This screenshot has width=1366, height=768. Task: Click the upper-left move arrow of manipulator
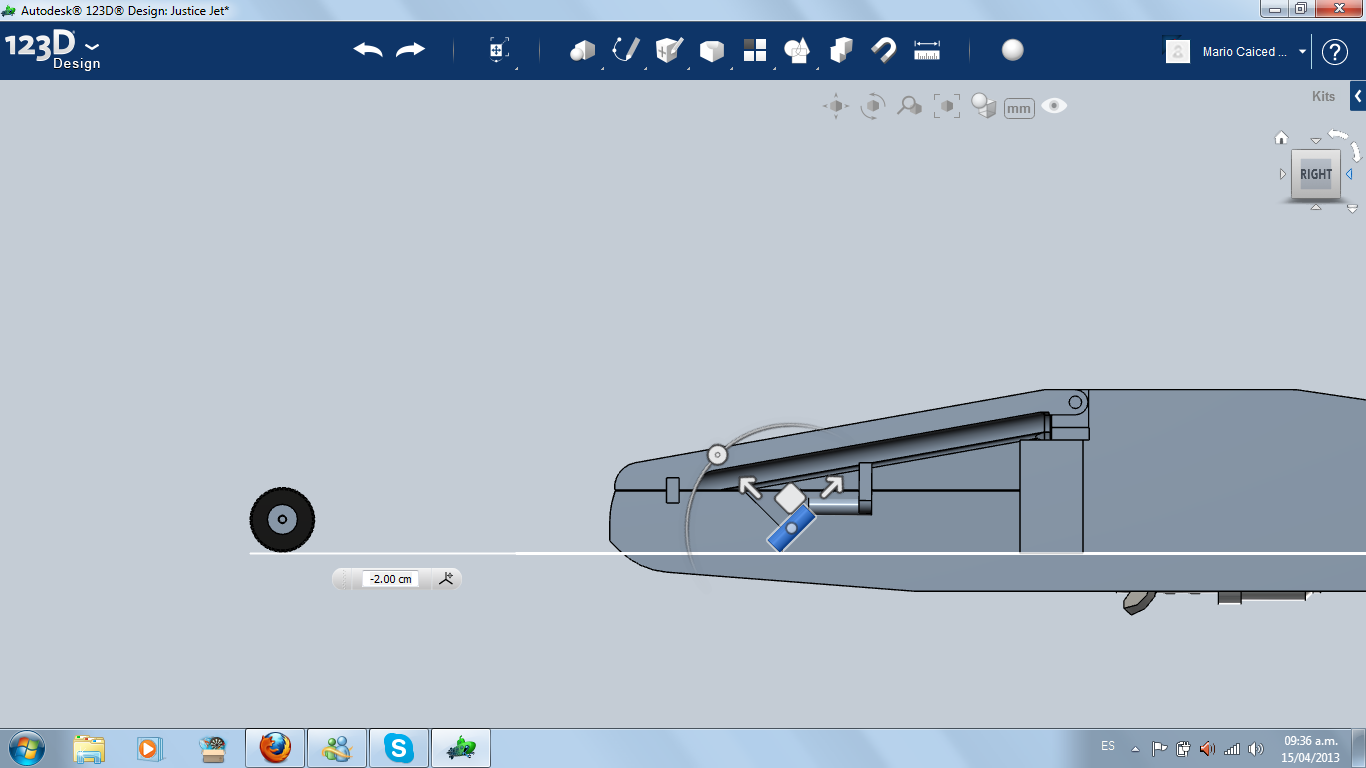pyautogui.click(x=750, y=487)
